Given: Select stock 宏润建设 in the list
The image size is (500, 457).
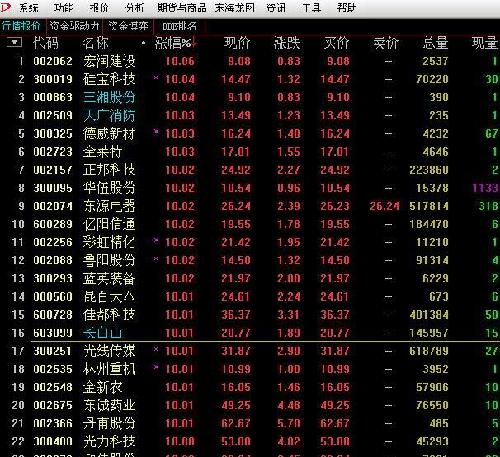Looking at the screenshot, I should (x=109, y=61).
